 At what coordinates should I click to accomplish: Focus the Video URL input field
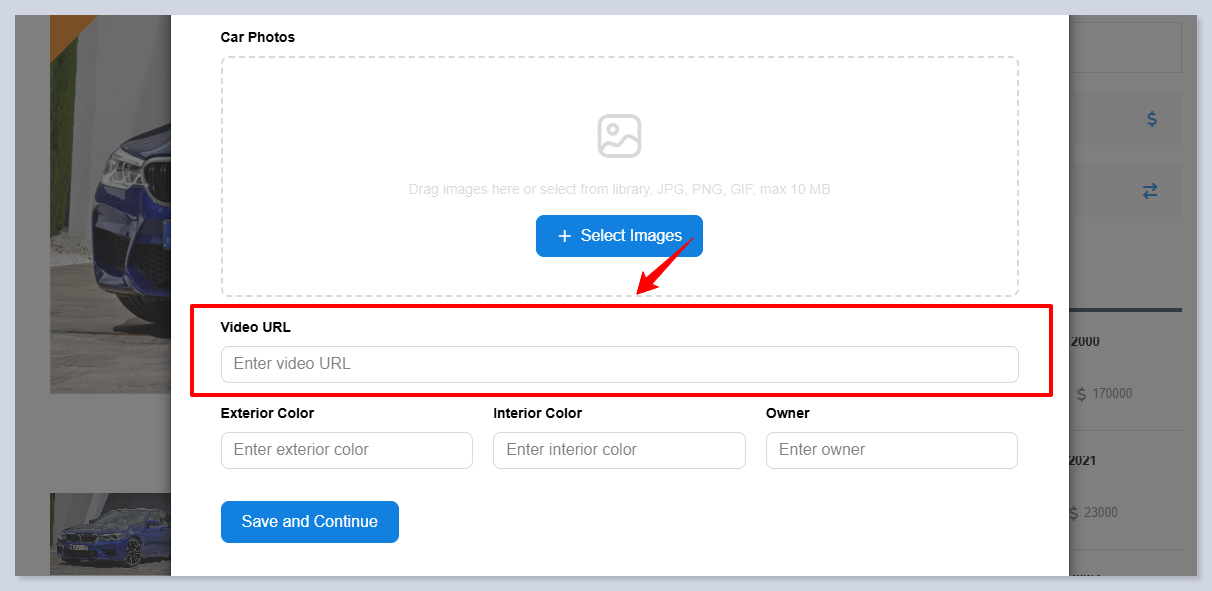point(619,364)
